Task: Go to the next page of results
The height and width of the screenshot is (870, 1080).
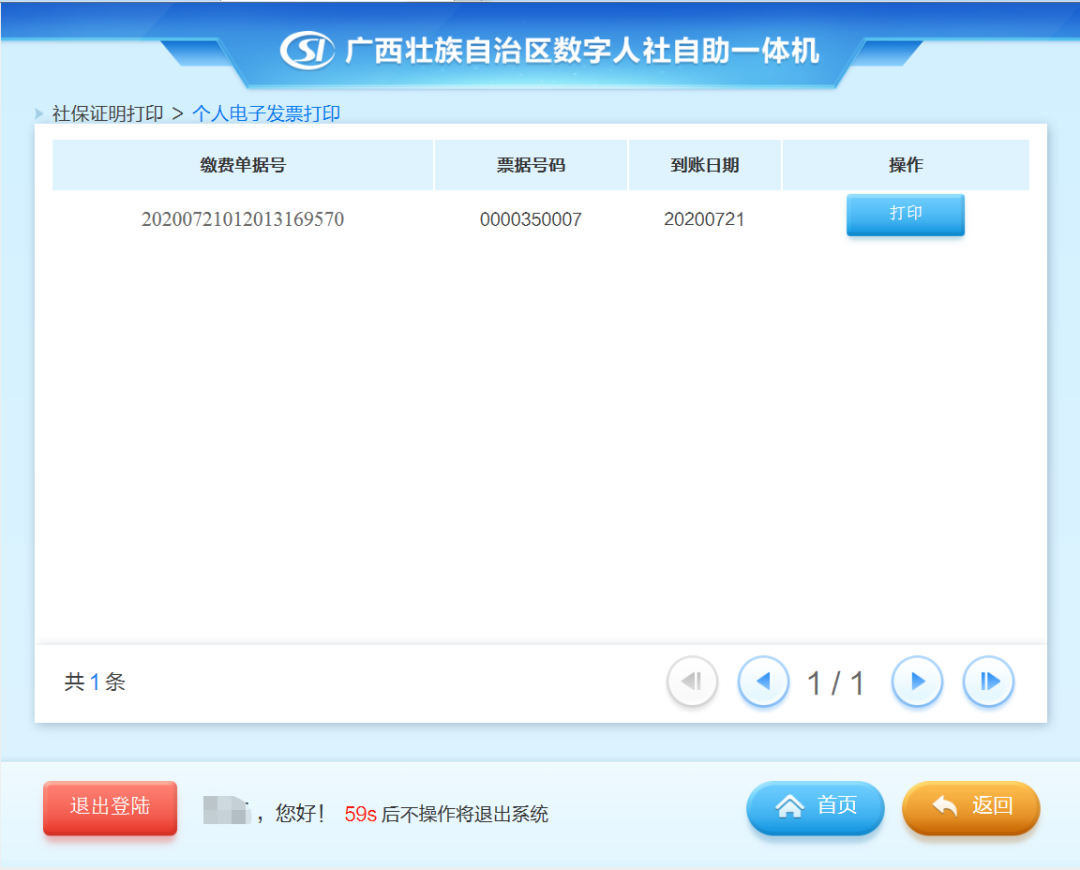Action: [x=917, y=682]
